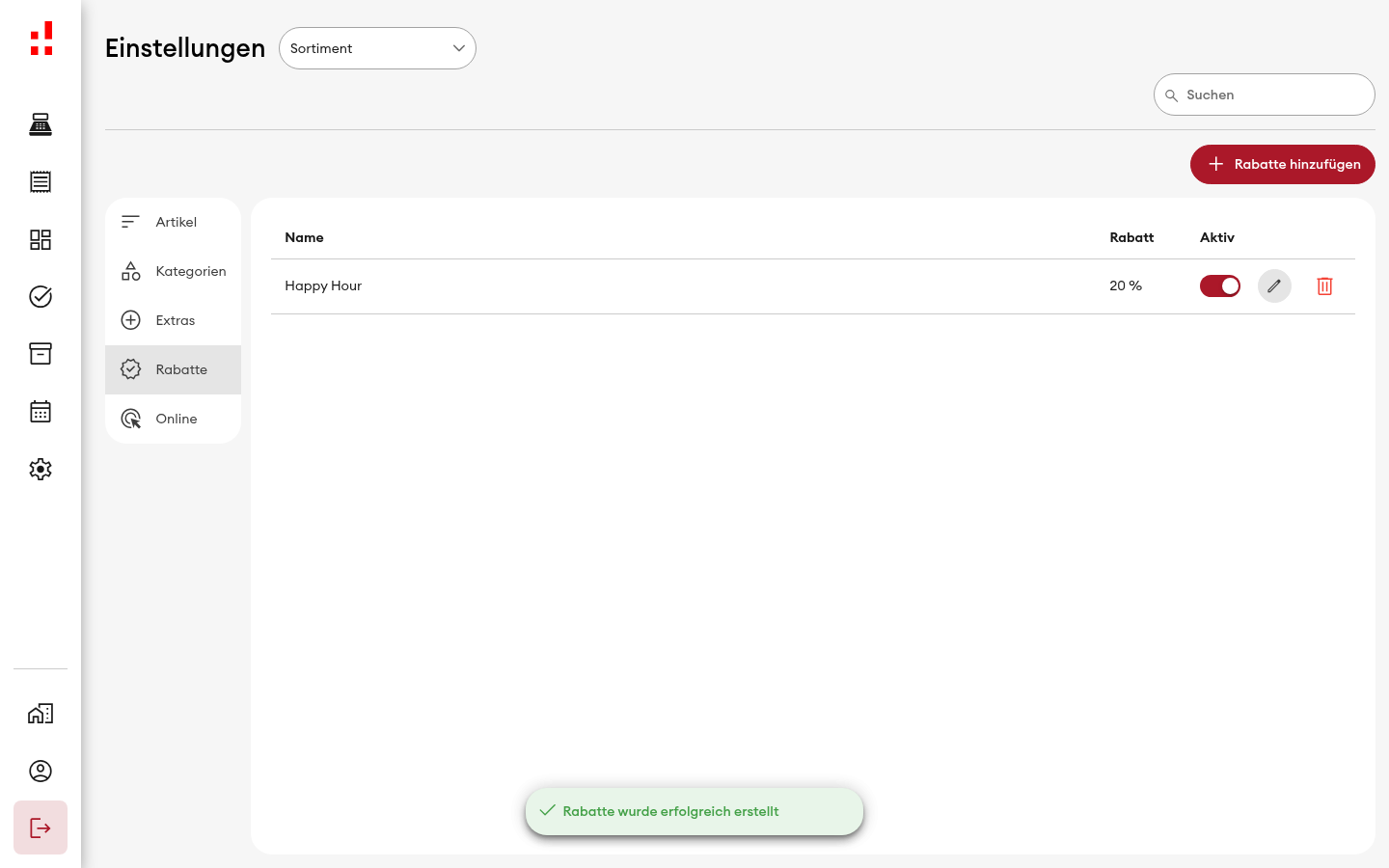The width and height of the screenshot is (1389, 868).
Task: Open the receipts list icon in sidebar
Action: pyautogui.click(x=41, y=181)
